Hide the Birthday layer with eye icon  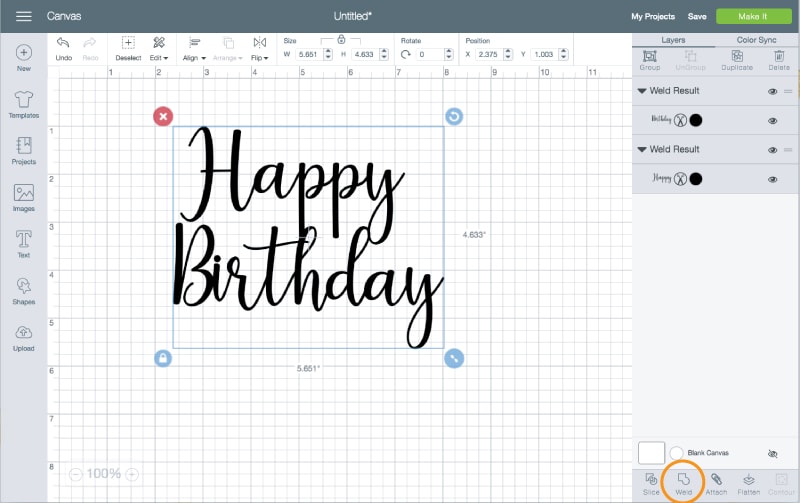(773, 120)
